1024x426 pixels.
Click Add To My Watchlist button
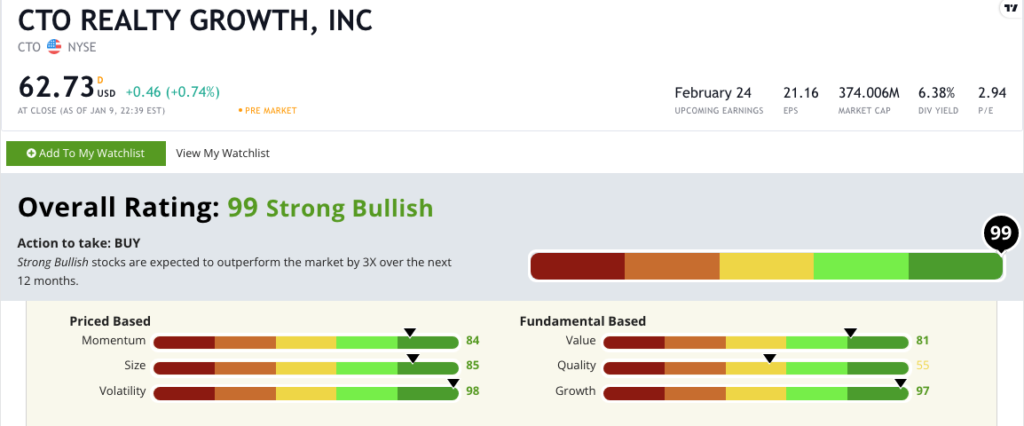coord(86,154)
